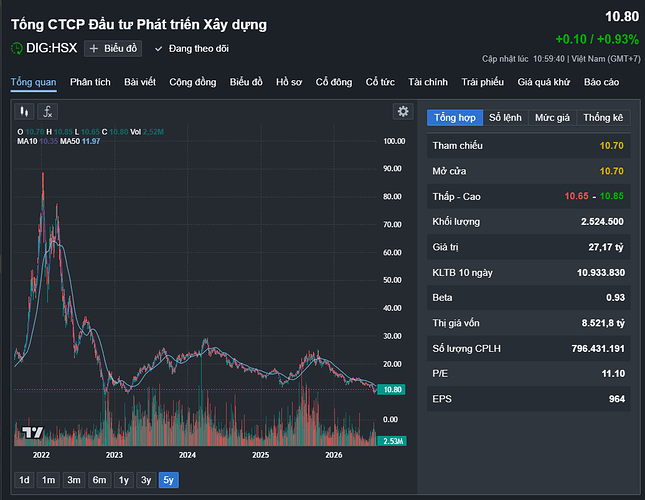Select the Tổng hợp panel tab
645x500 pixels.
(455, 118)
